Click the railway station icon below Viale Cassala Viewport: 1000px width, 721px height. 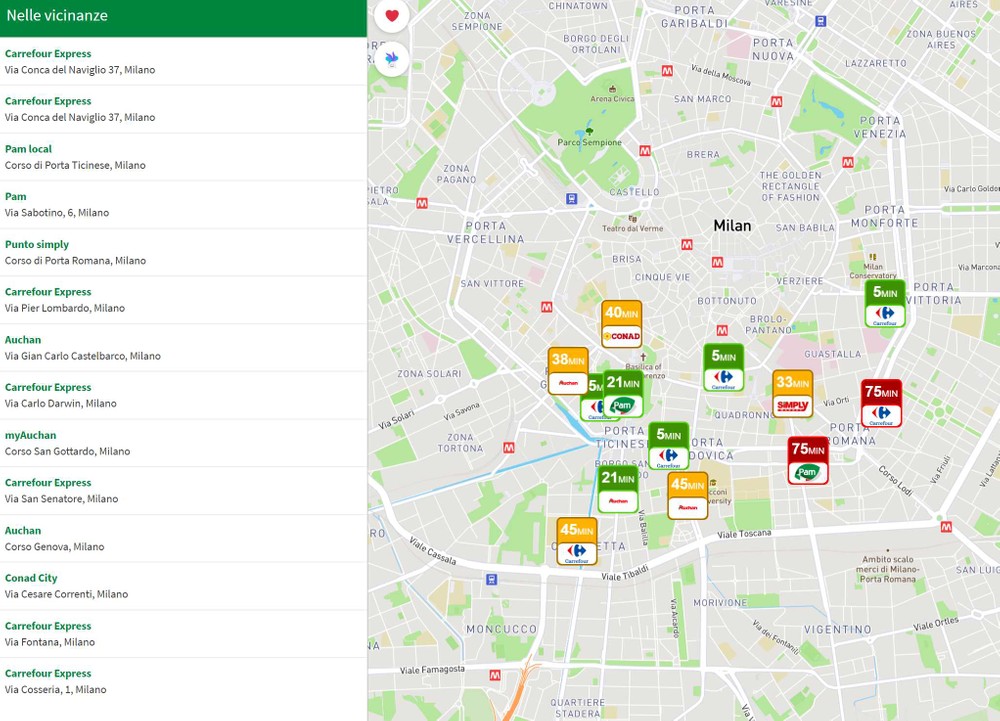tap(491, 579)
